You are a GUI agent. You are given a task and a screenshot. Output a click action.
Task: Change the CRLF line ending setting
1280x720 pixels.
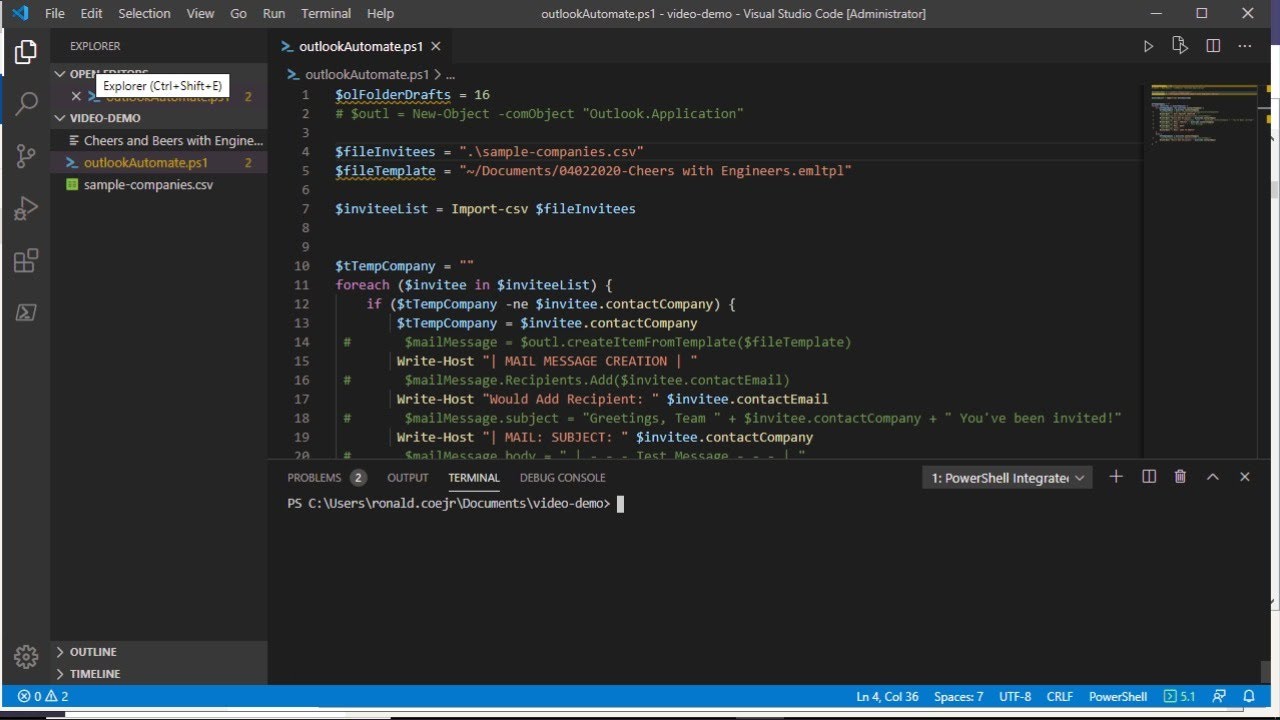pos(1060,696)
